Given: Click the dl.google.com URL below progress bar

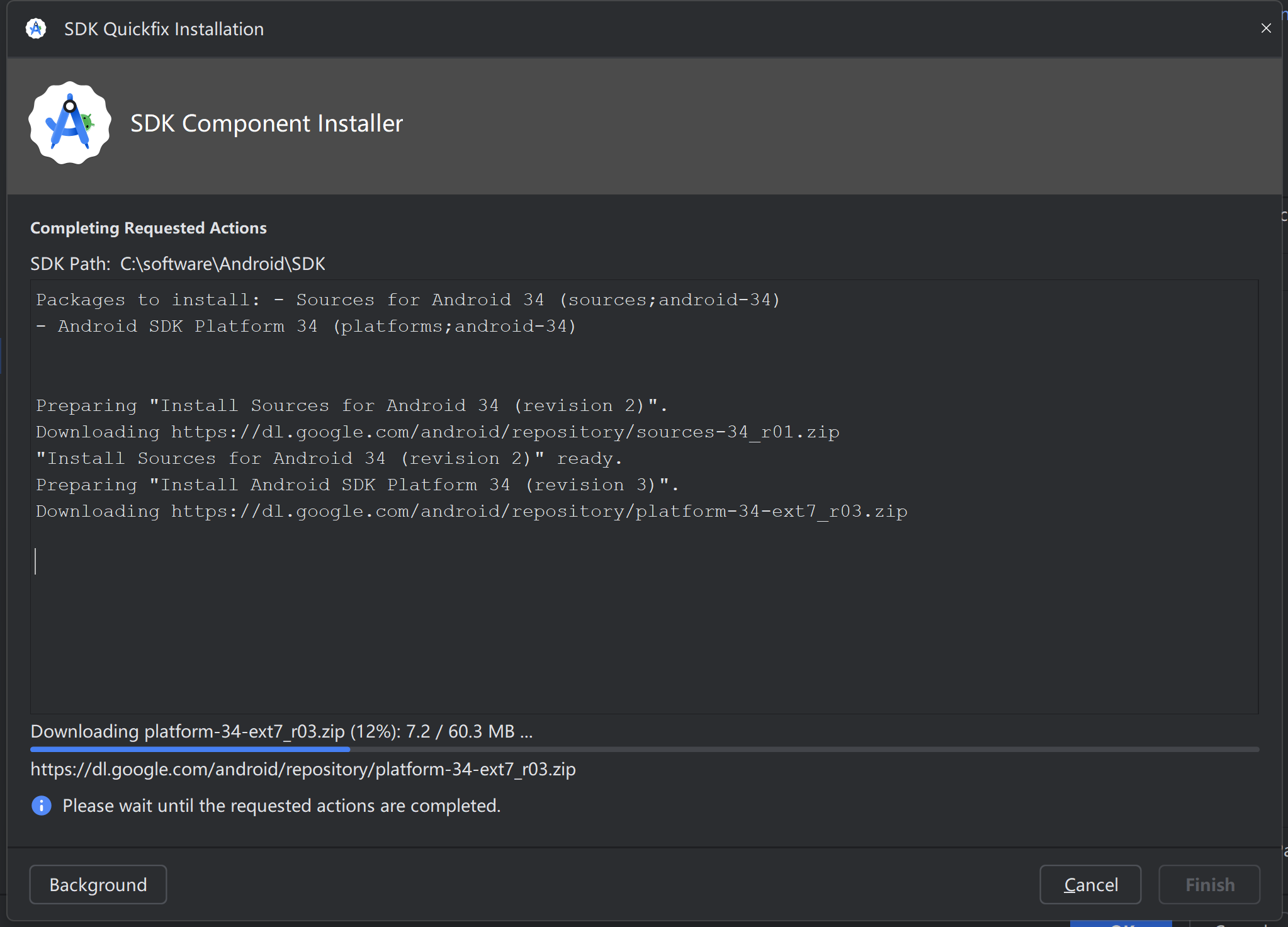Looking at the screenshot, I should pos(303,769).
